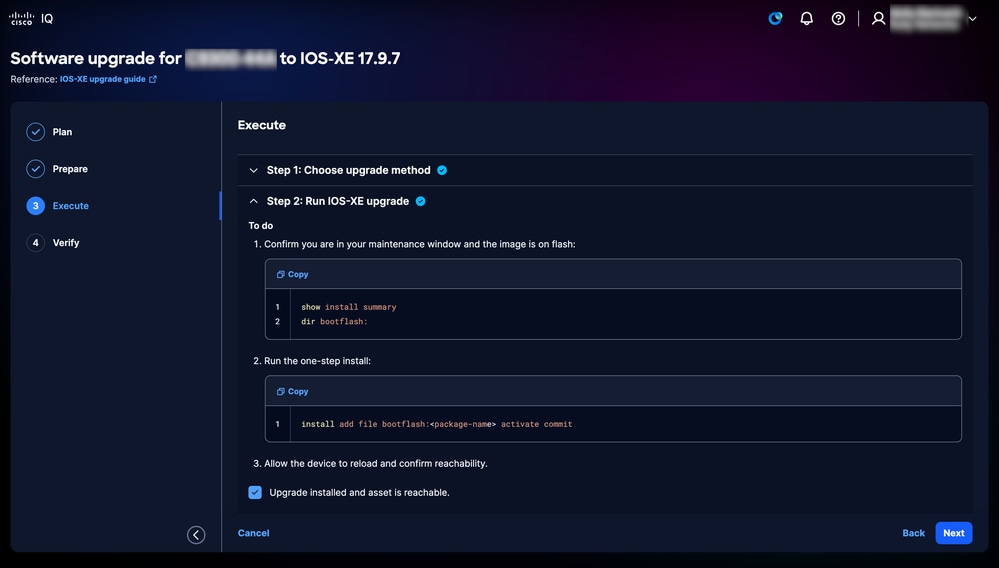
Task: Click the Software upgrade page title
Action: click(205, 58)
